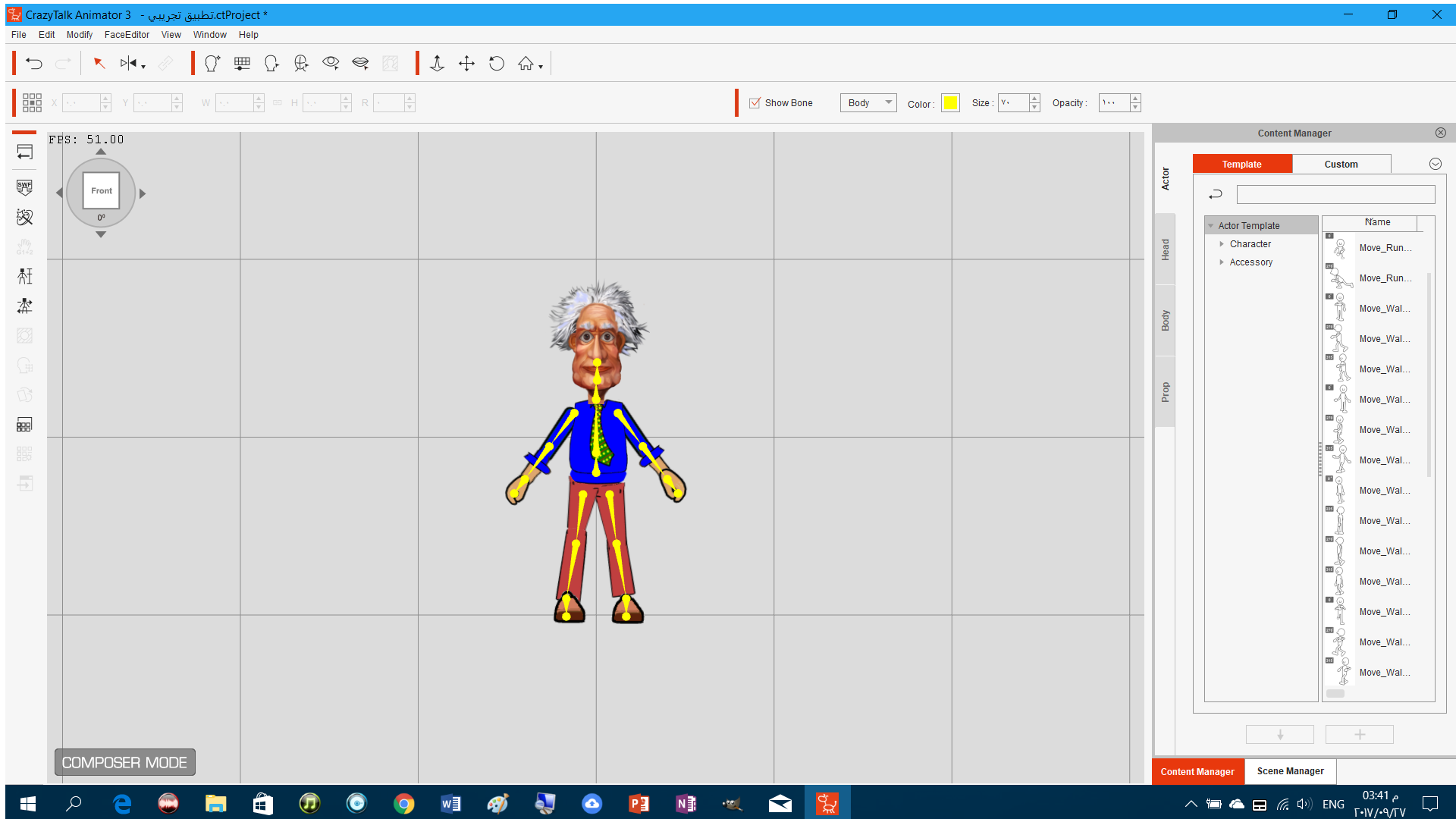Screen dimensions: 1456x819
Task: Click the magic wand character converter icon
Action: click(24, 218)
